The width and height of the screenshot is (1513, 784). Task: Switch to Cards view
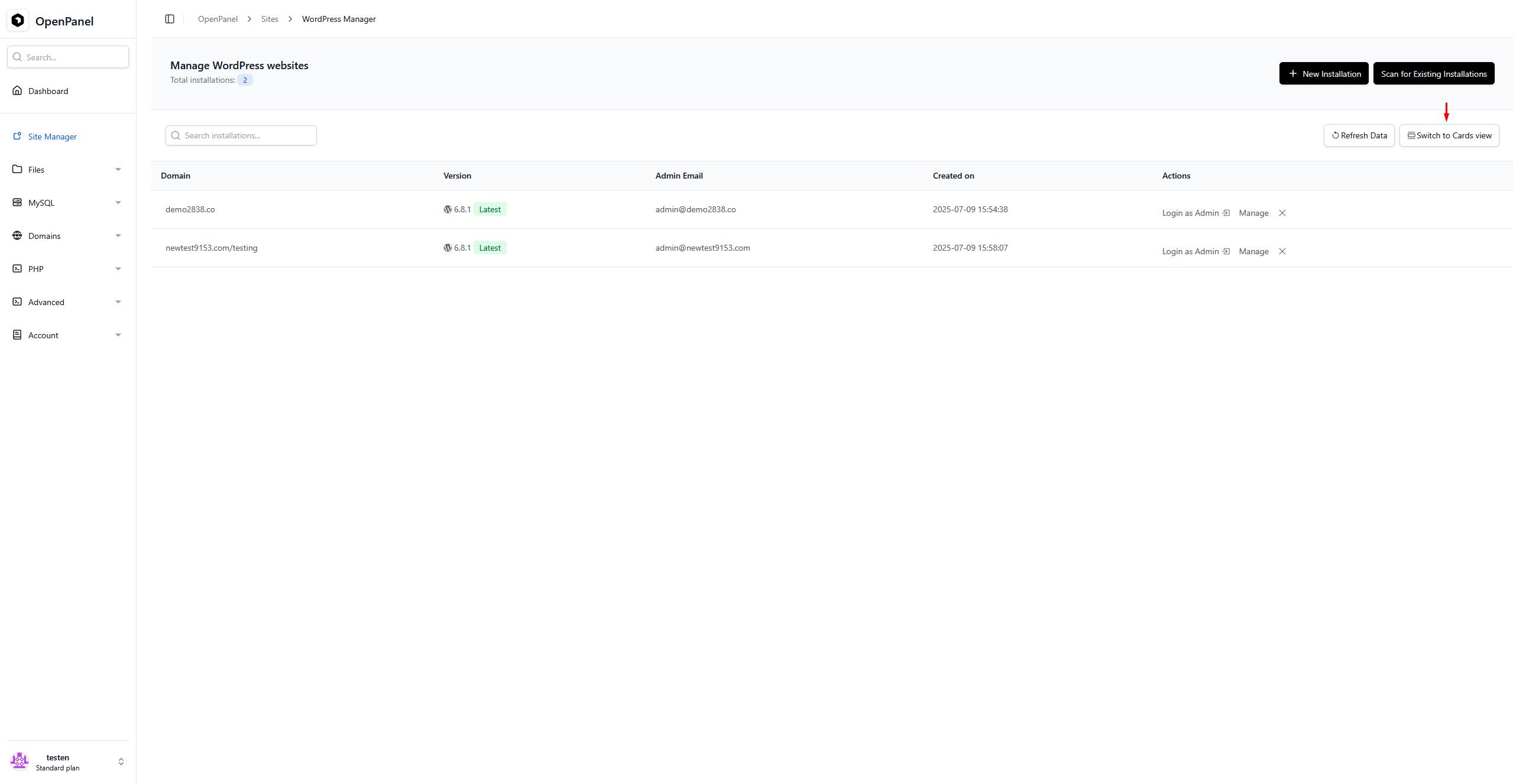1449,135
